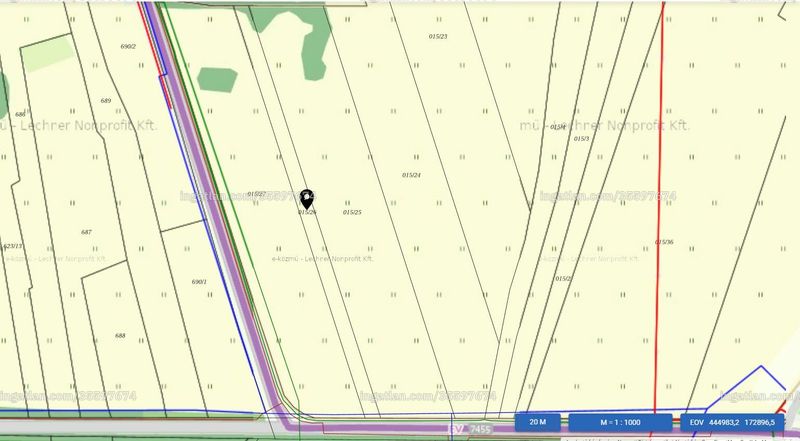Click the 20 M scale bar button
Screen dimensions: 800x441
[x=538, y=422]
